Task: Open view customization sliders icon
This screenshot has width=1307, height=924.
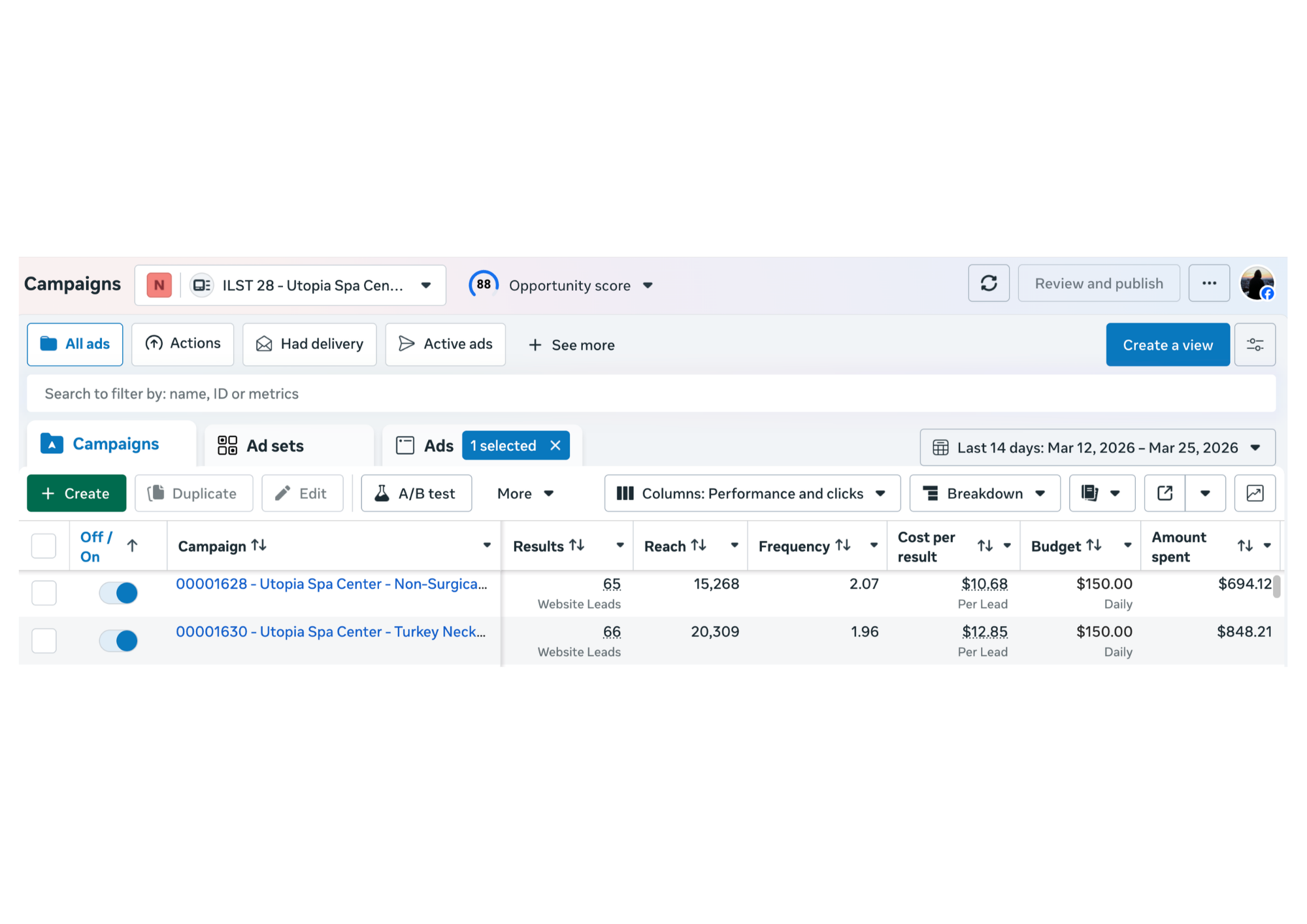Action: tap(1254, 344)
